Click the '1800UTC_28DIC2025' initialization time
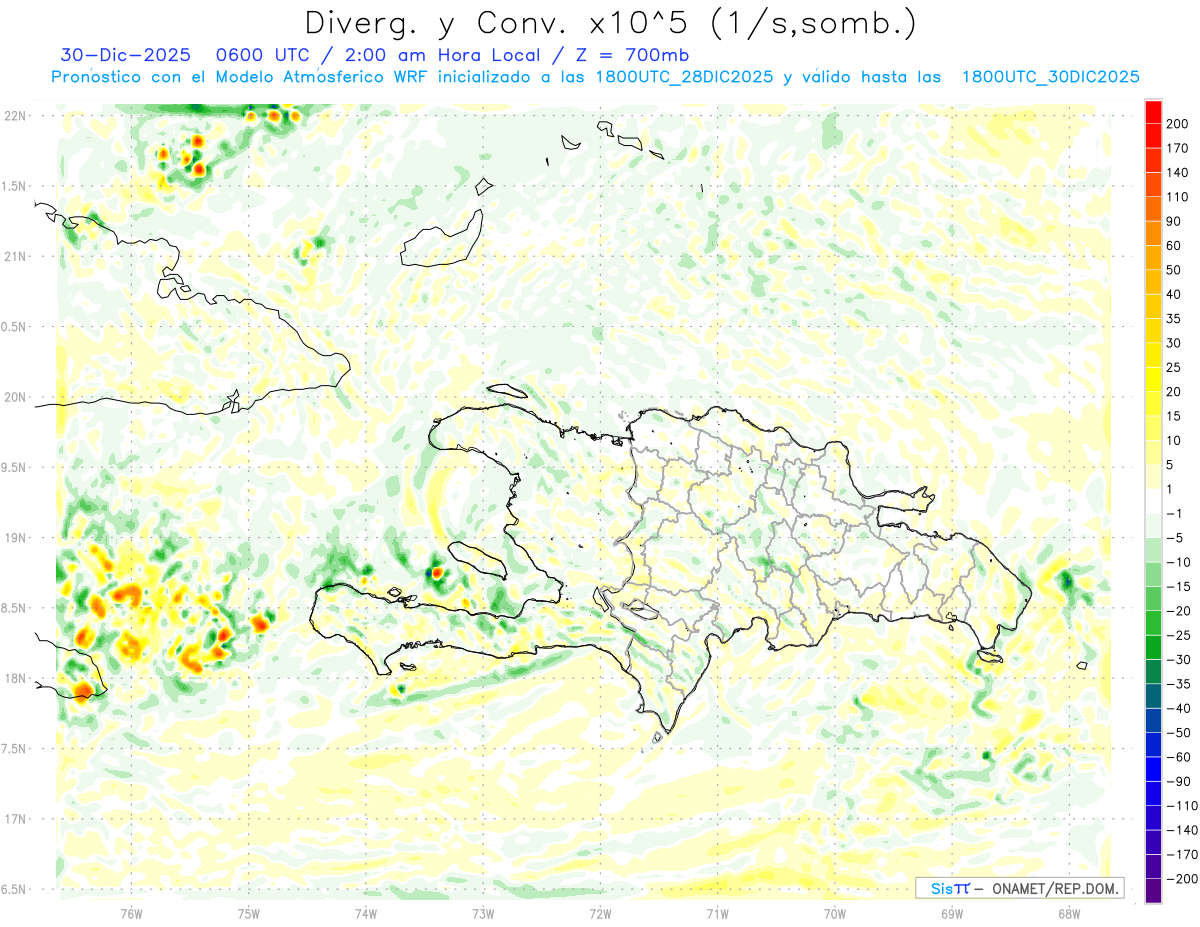Viewport: 1200px width, 927px height. click(684, 77)
